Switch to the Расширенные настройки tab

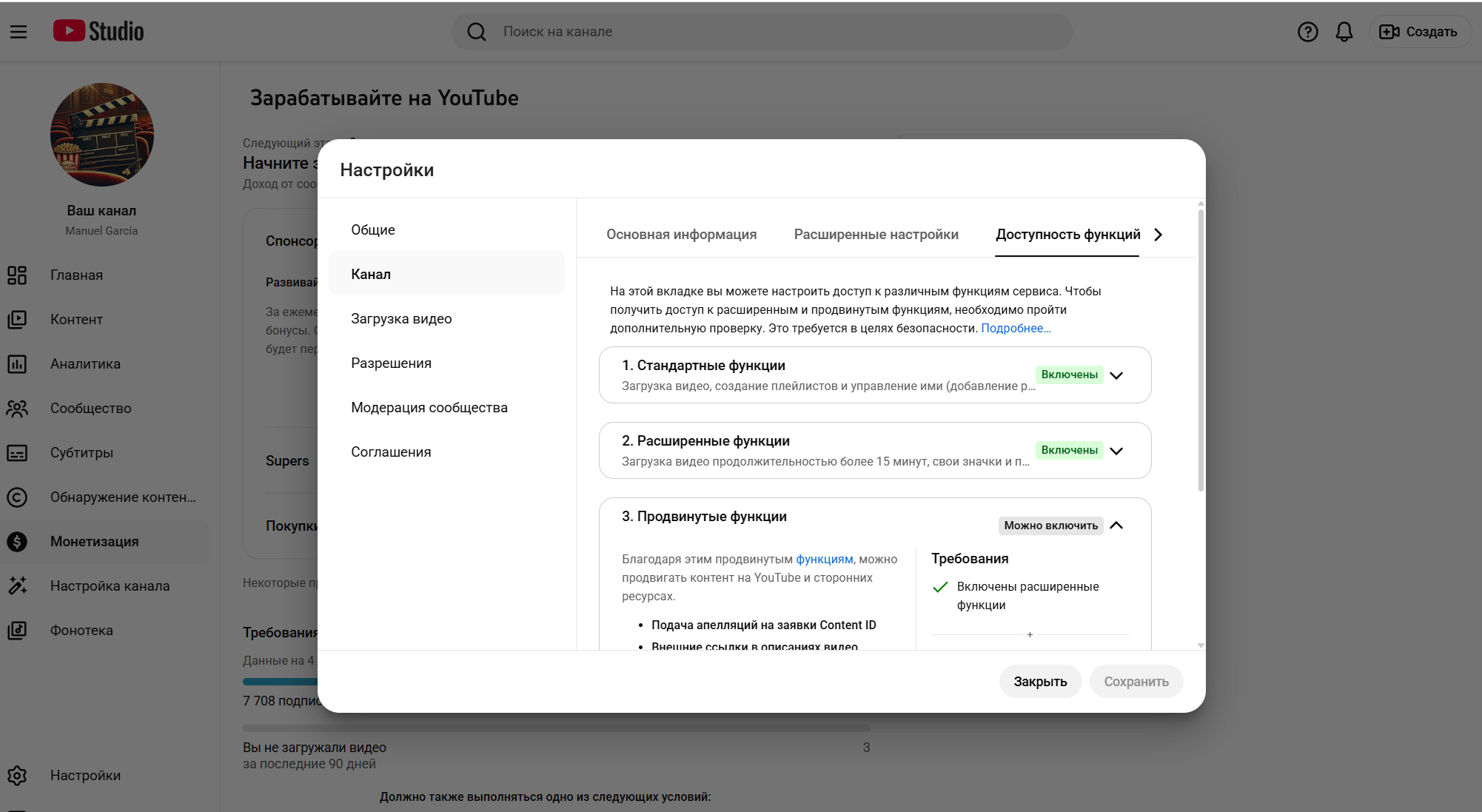876,235
